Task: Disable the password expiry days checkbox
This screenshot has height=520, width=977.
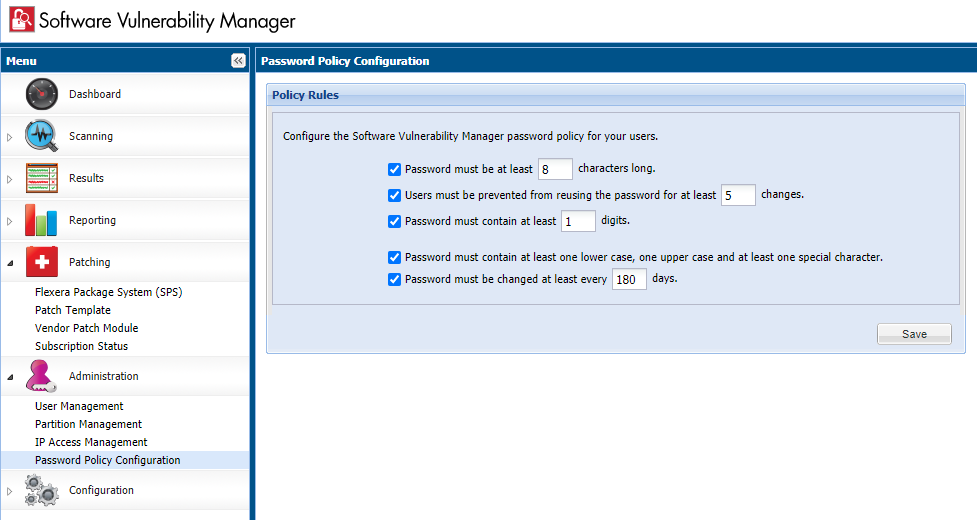Action: click(x=394, y=280)
